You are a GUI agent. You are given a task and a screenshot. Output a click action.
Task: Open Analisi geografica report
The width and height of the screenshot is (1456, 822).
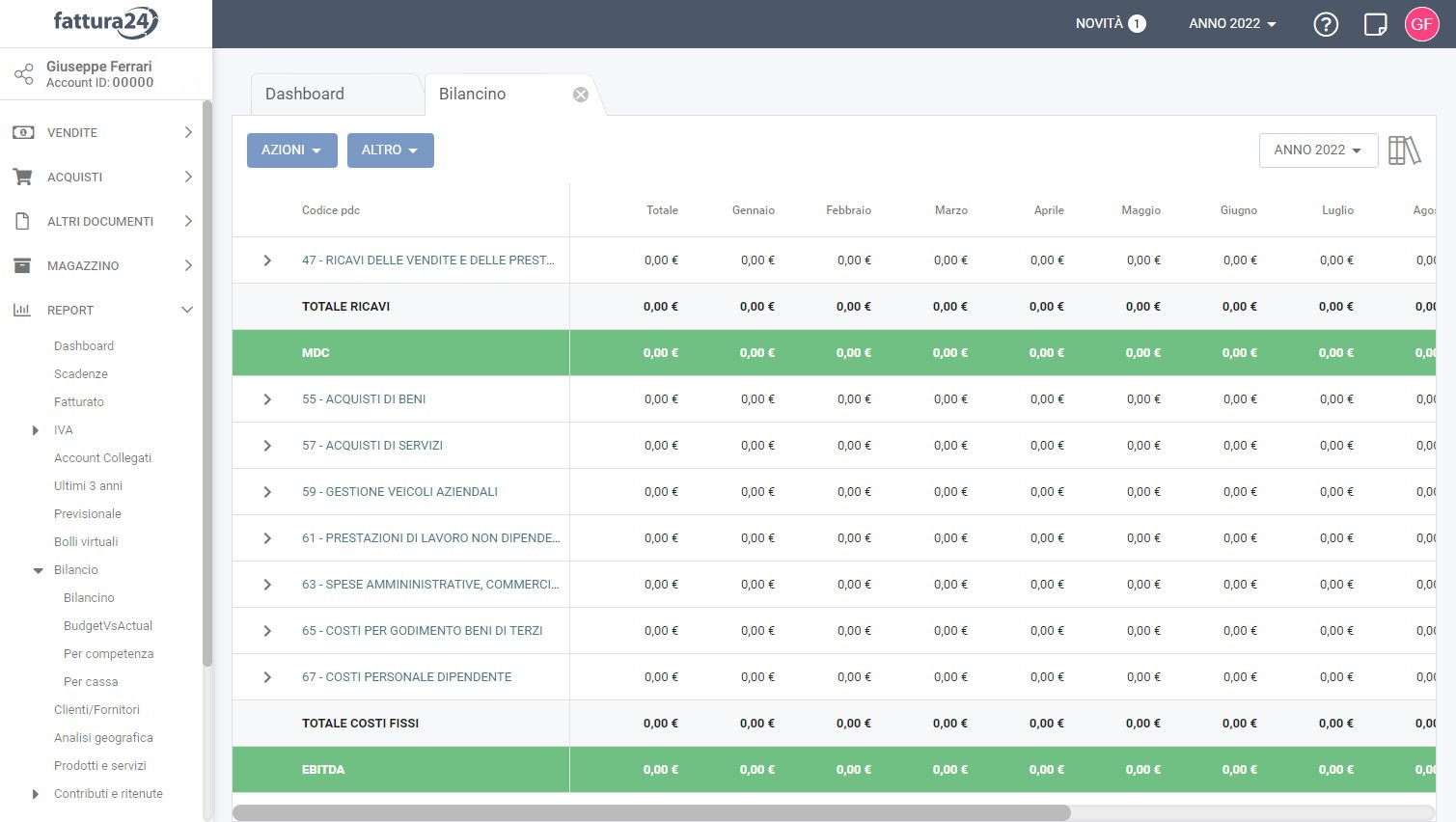click(103, 738)
